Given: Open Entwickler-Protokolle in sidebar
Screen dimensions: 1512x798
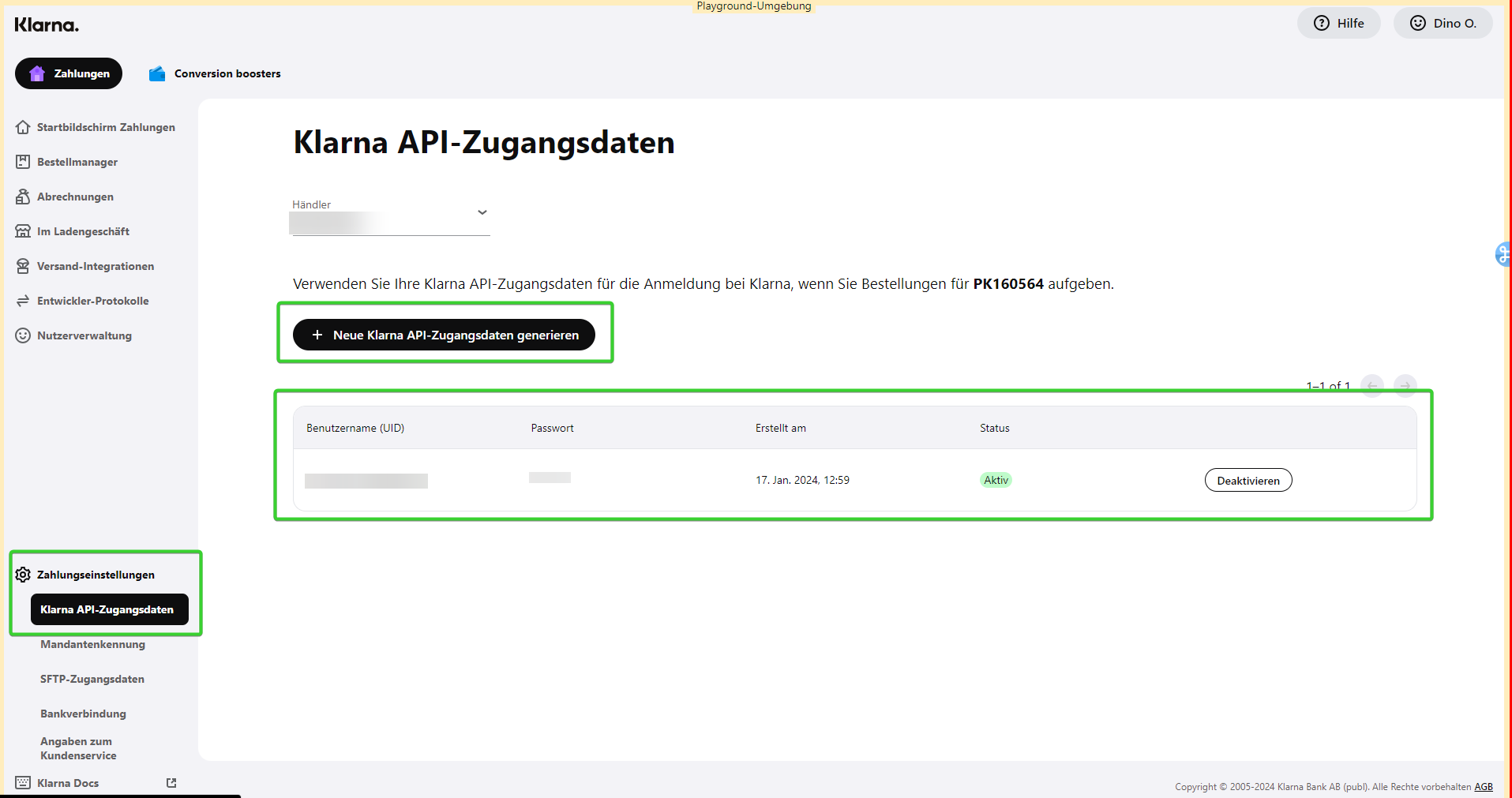Looking at the screenshot, I should [x=82, y=301].
